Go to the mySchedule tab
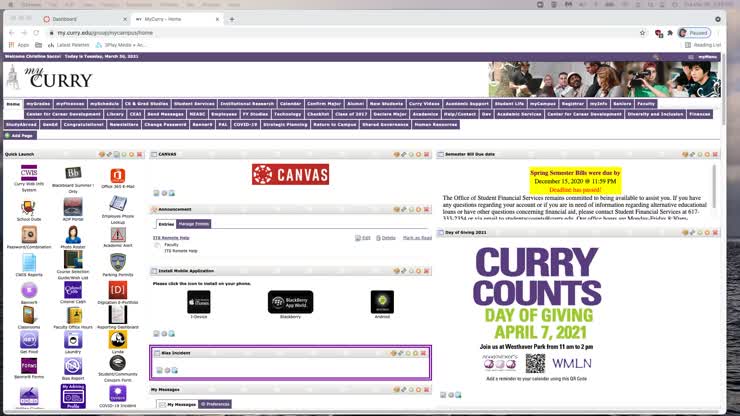This screenshot has height=416, width=740. [x=104, y=104]
